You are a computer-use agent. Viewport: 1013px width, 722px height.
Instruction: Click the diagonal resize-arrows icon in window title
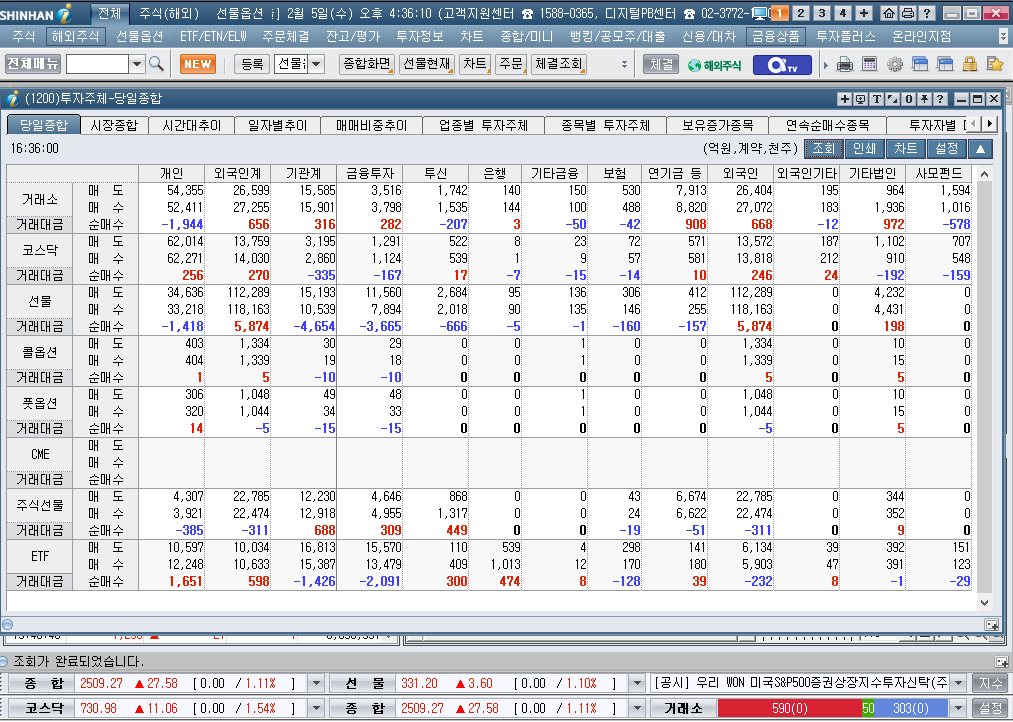click(x=893, y=99)
